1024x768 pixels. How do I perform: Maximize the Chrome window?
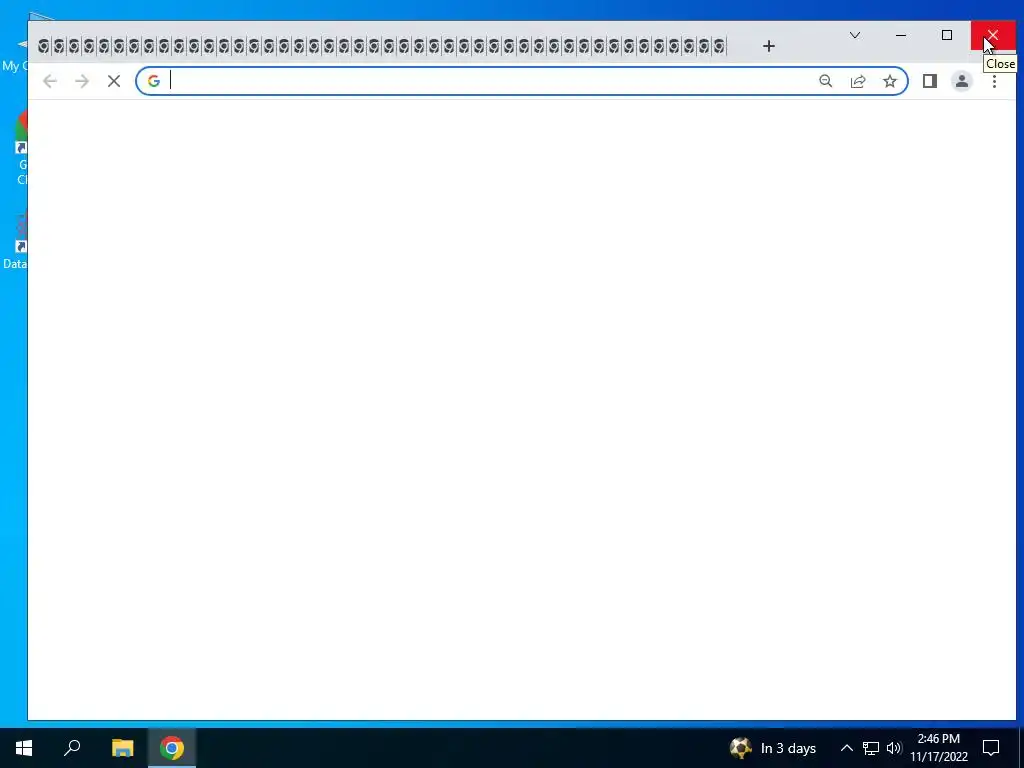pos(946,35)
